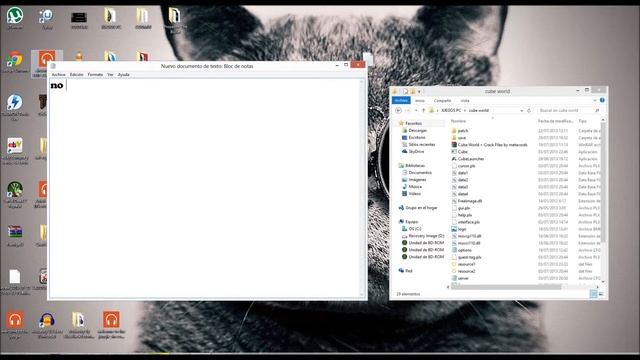
Task: Launch Audacity from the desktop shortcut
Action: coord(47,320)
